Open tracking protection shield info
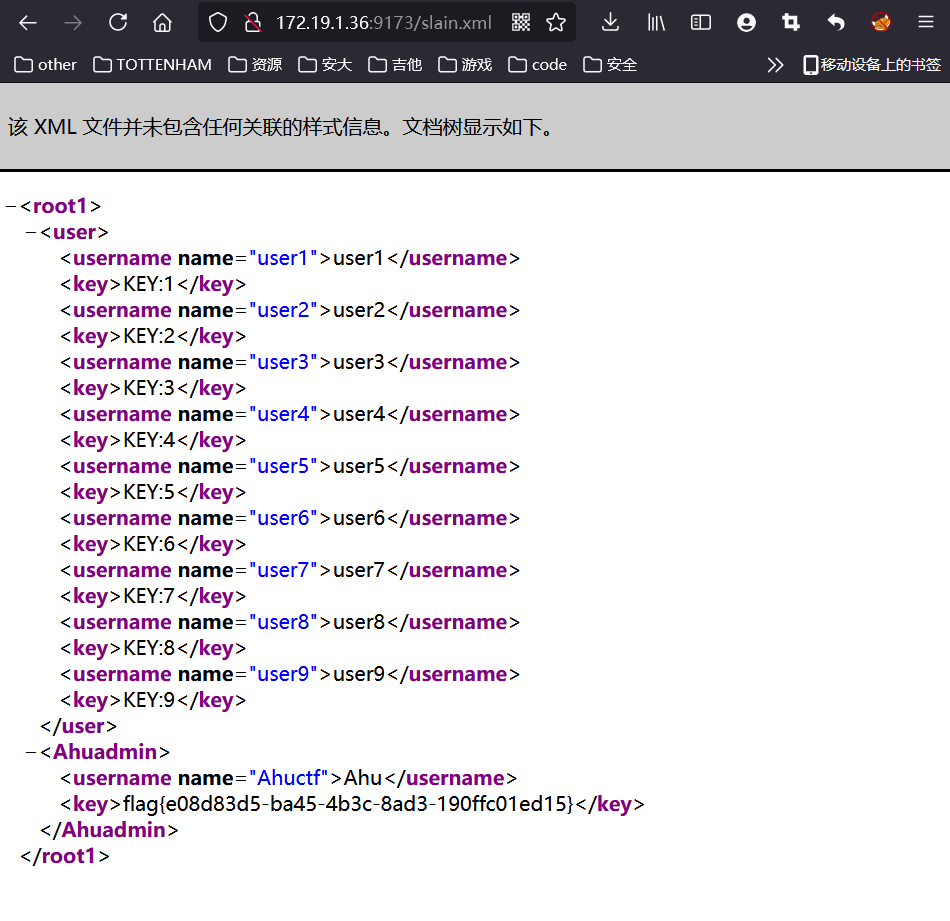Viewport: 950px width, 921px height. coord(218,23)
